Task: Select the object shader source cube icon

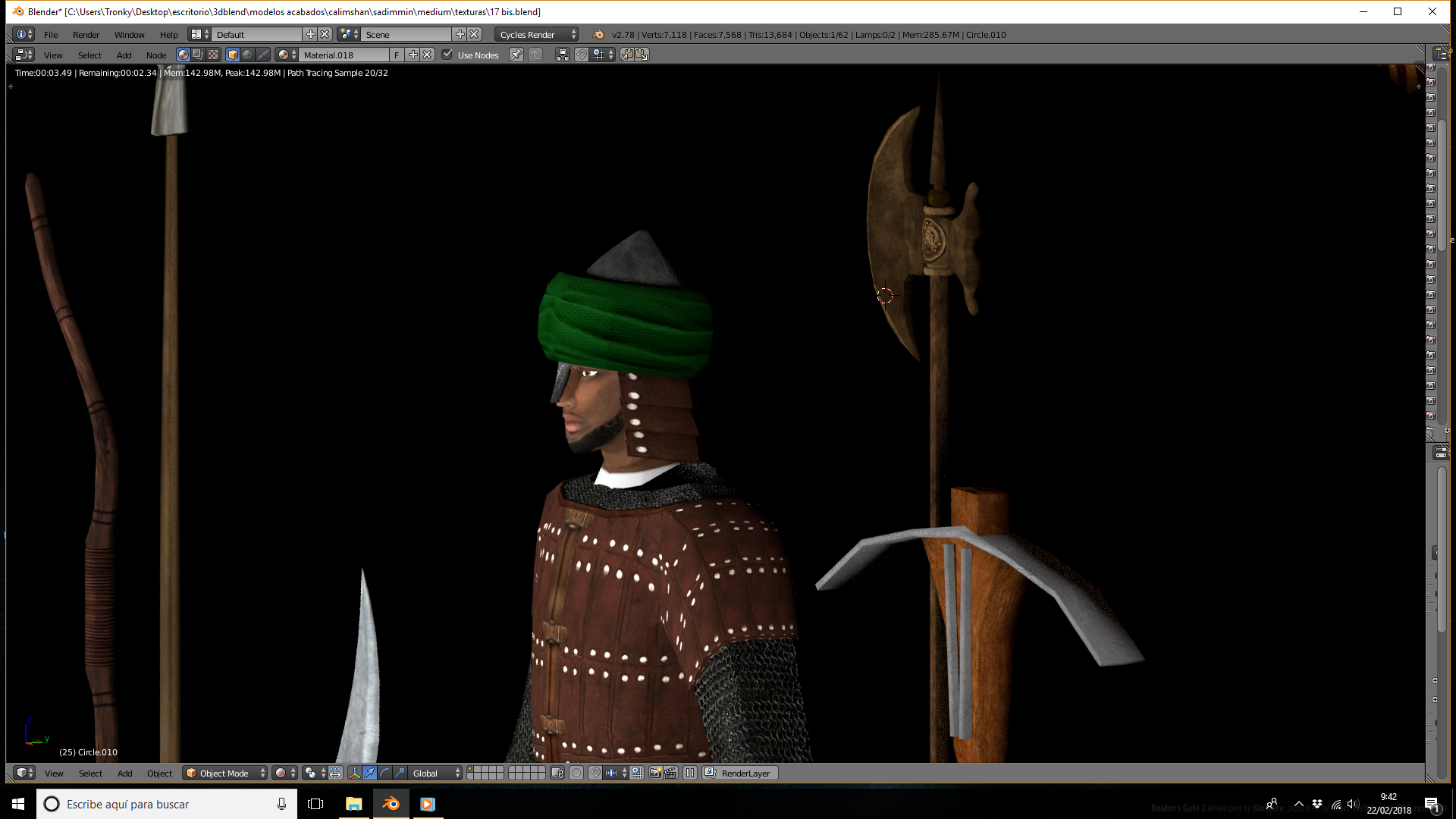Action: coord(233,55)
